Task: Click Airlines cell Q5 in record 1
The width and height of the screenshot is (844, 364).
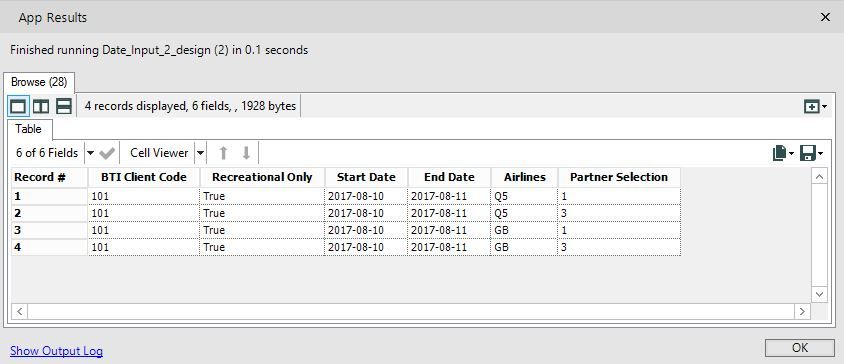Action: pyautogui.click(x=525, y=197)
